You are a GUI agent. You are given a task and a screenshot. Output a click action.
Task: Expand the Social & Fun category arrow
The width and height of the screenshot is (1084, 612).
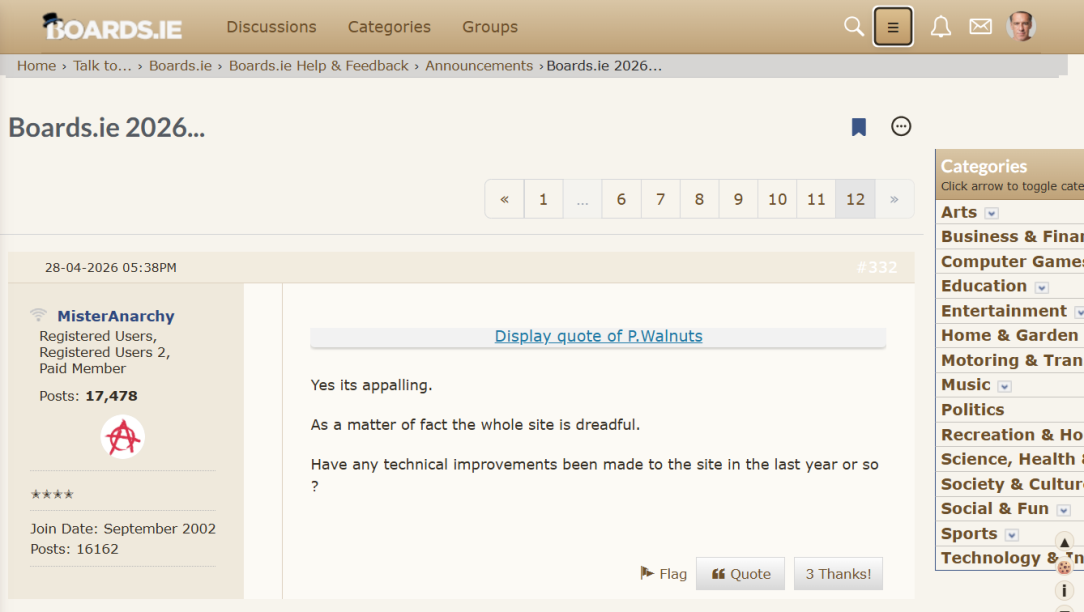tap(1063, 510)
